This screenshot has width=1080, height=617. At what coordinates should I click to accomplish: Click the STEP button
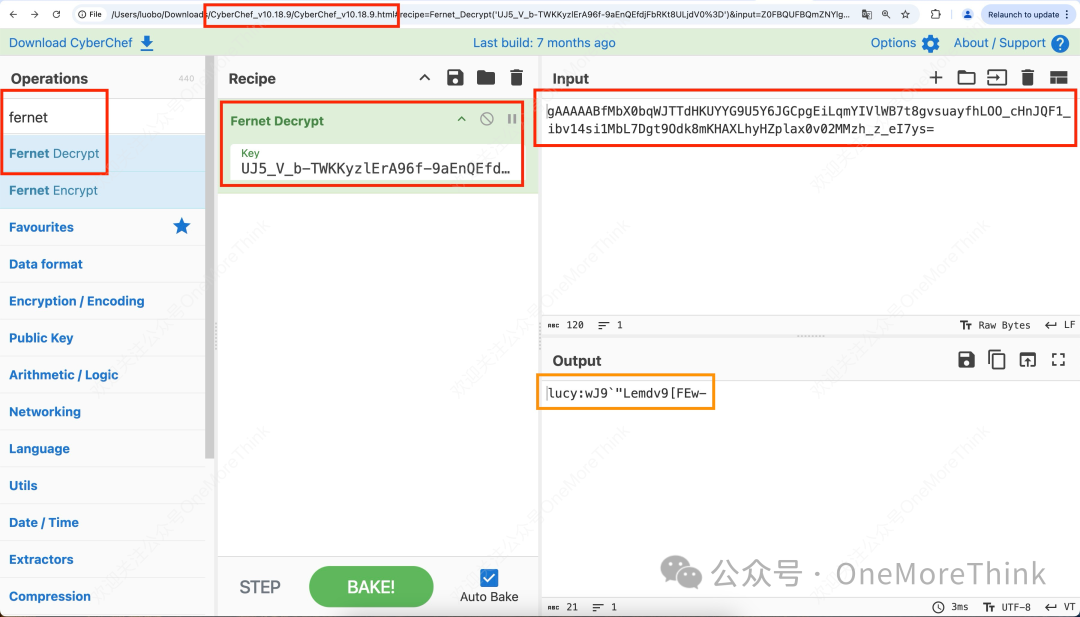pyautogui.click(x=260, y=587)
